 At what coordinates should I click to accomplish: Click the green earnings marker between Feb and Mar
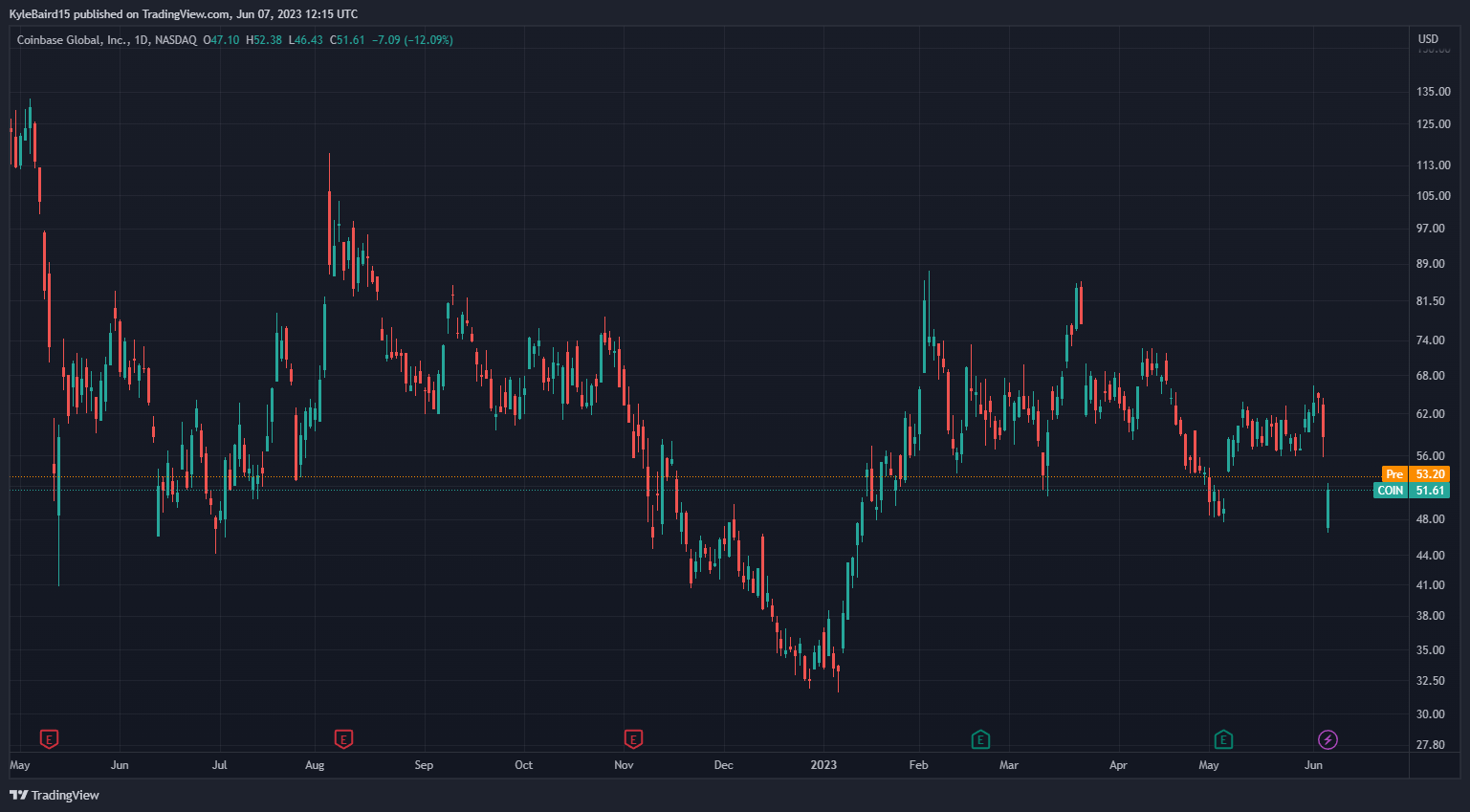(980, 739)
